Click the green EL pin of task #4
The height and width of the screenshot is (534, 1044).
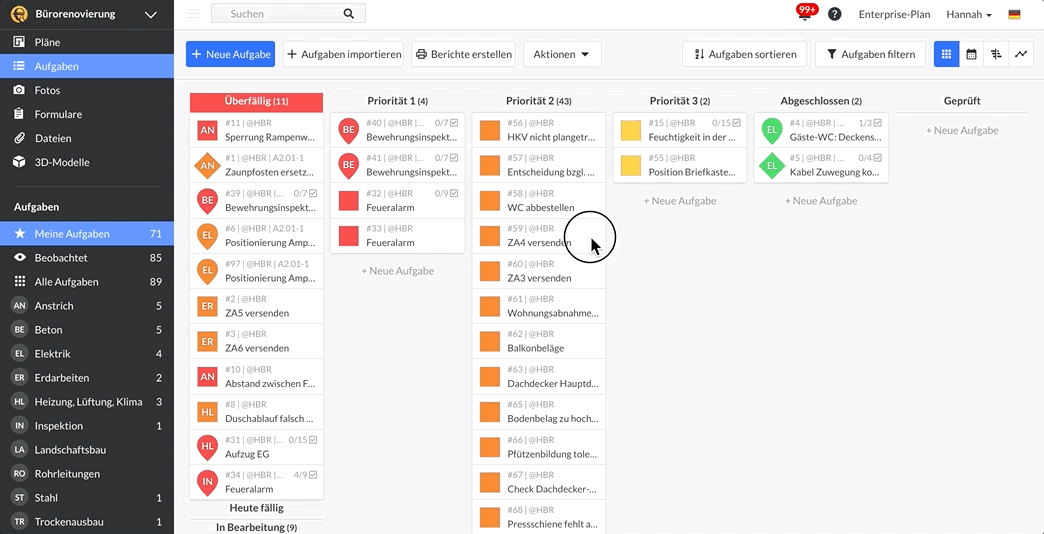point(772,131)
